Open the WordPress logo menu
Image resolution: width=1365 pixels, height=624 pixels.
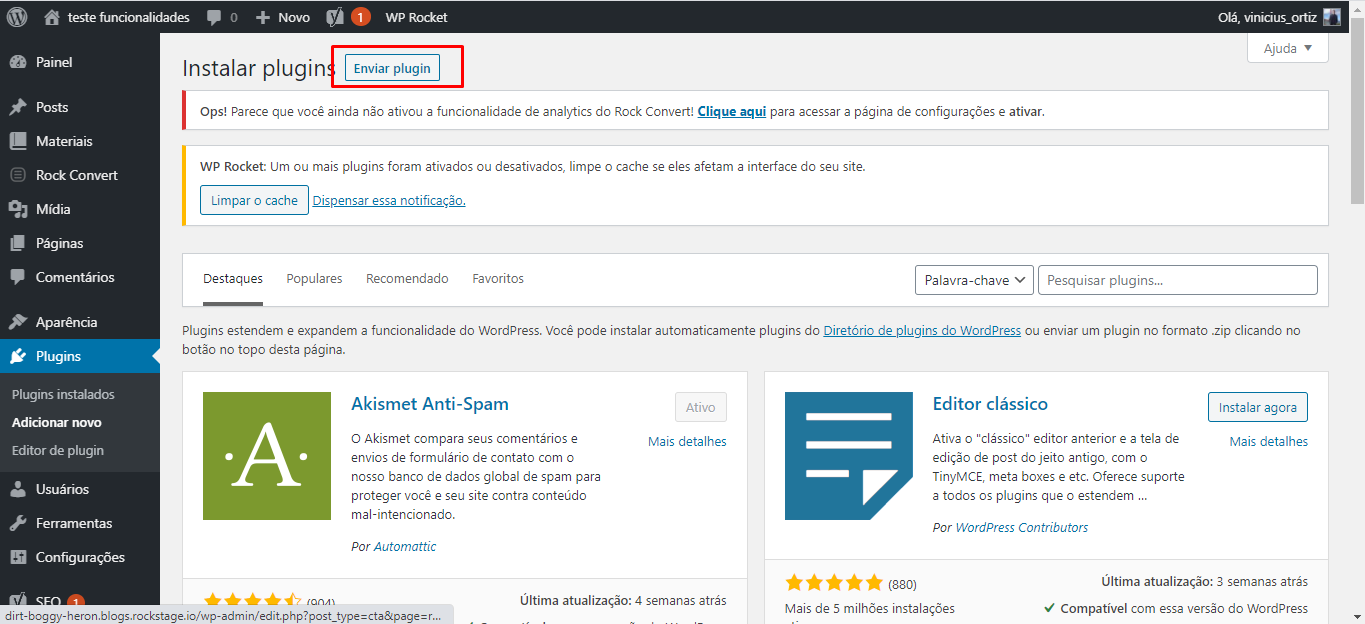coord(17,17)
